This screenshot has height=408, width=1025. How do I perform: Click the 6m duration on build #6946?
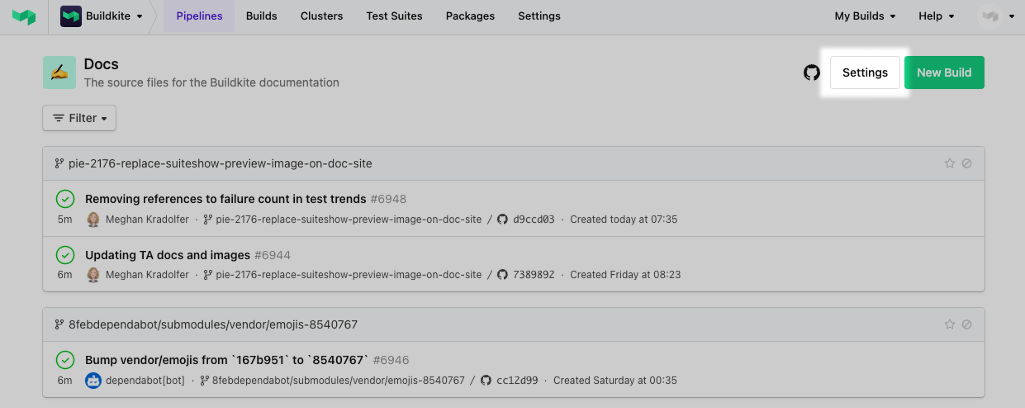[65, 380]
